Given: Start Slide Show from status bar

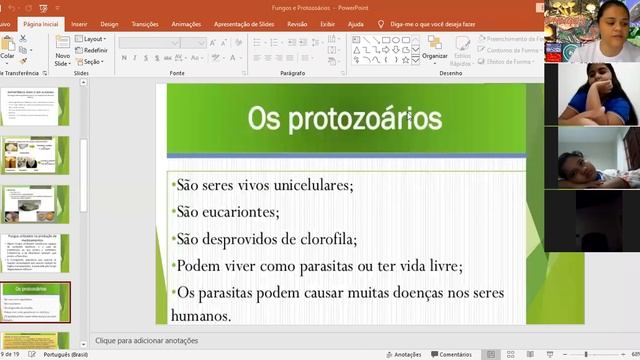Looking at the screenshot, I should click(x=550, y=354).
